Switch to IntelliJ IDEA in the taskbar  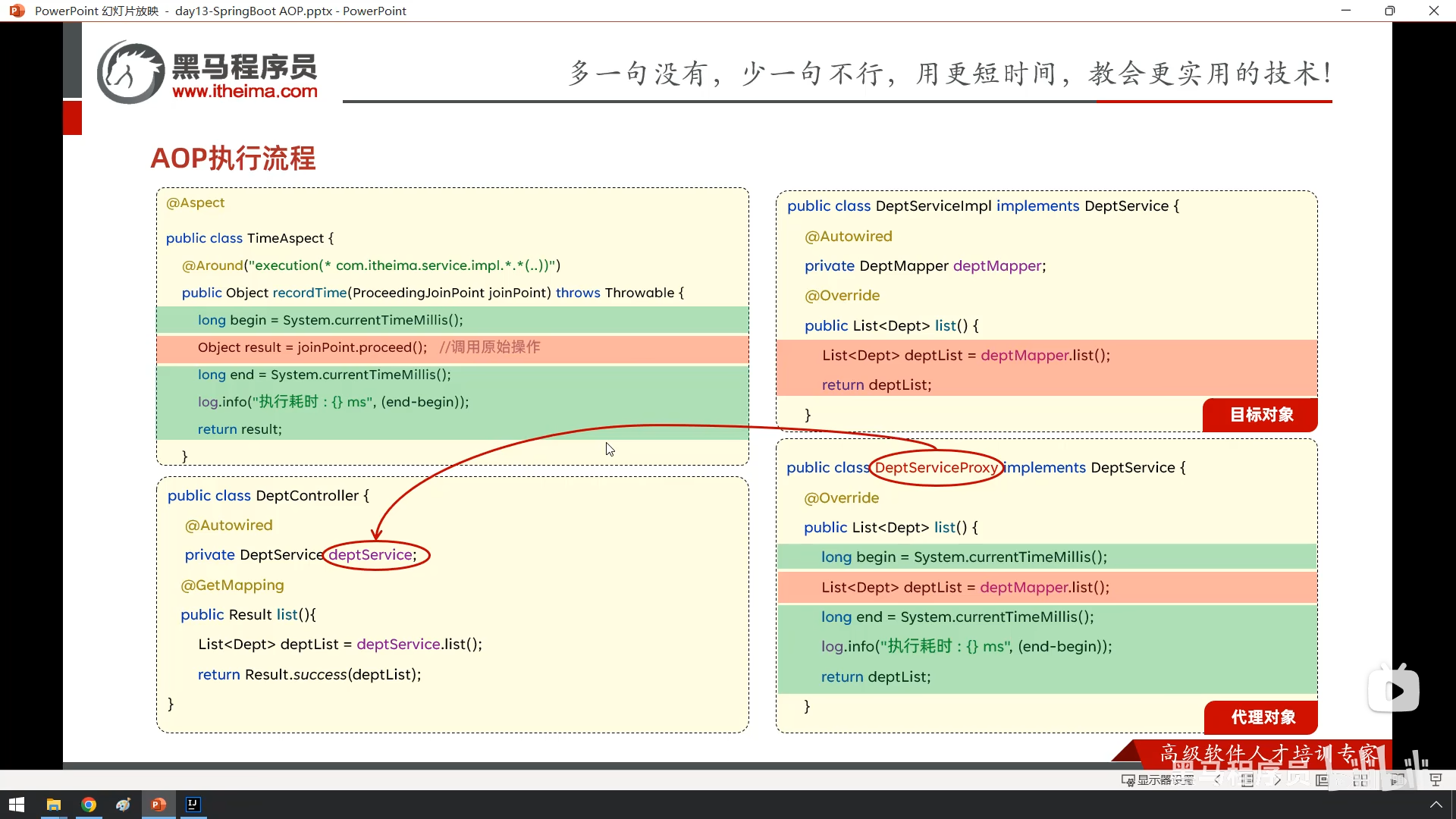coord(193,805)
